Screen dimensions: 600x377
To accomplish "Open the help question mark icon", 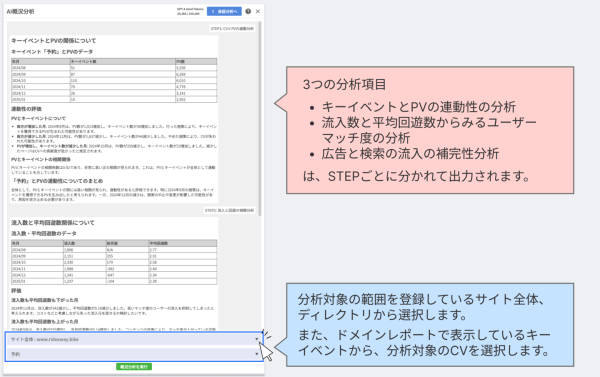I will pos(248,11).
